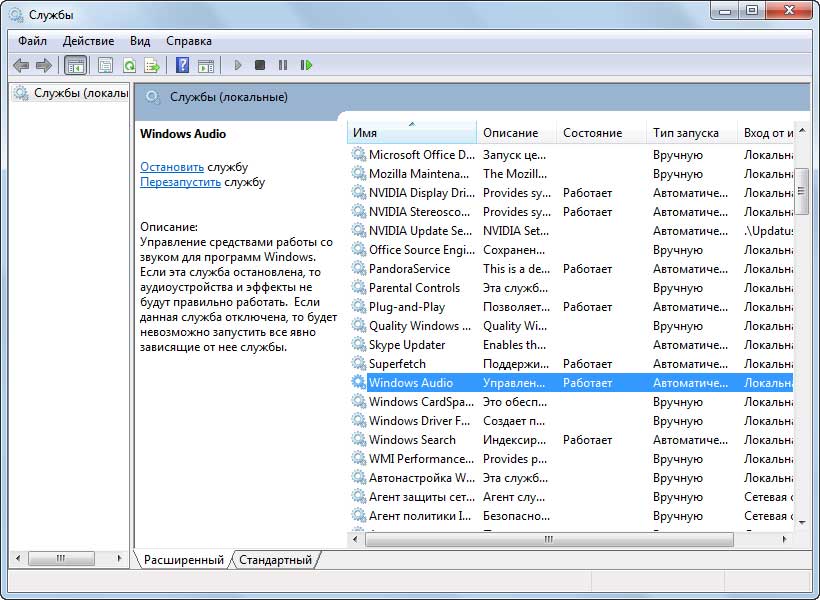
Task: Click the Back arrow in toolbar
Action: tap(21, 65)
